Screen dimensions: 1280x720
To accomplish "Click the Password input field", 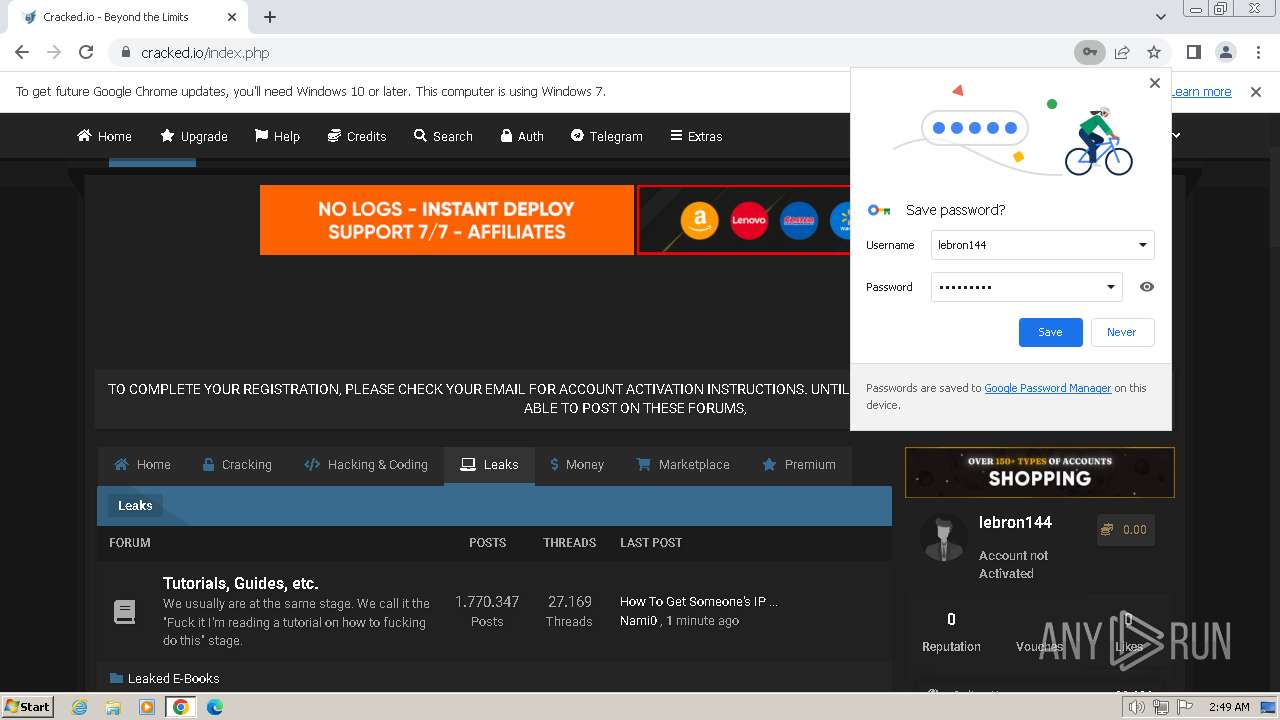I will [x=1026, y=287].
